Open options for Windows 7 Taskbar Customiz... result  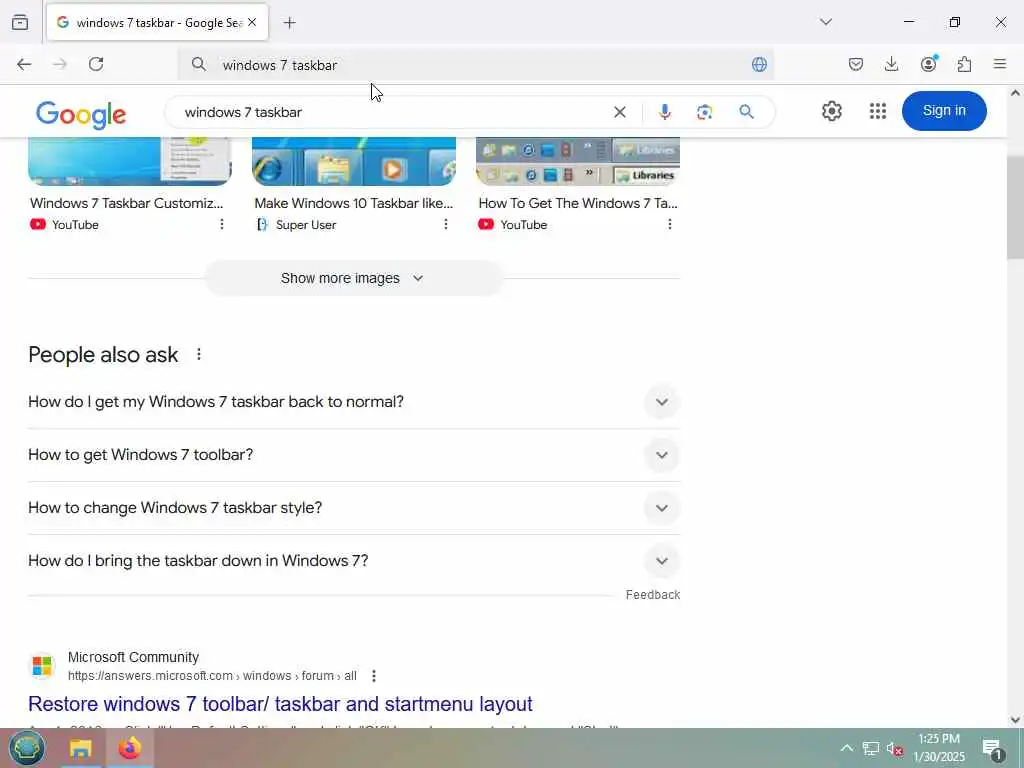(x=222, y=225)
